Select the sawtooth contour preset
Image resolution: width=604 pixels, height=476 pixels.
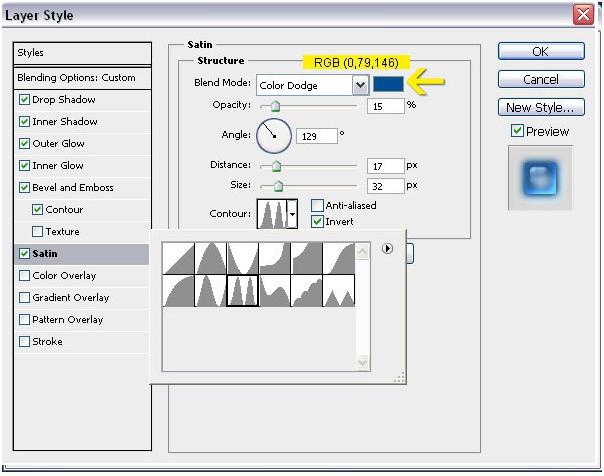(339, 290)
